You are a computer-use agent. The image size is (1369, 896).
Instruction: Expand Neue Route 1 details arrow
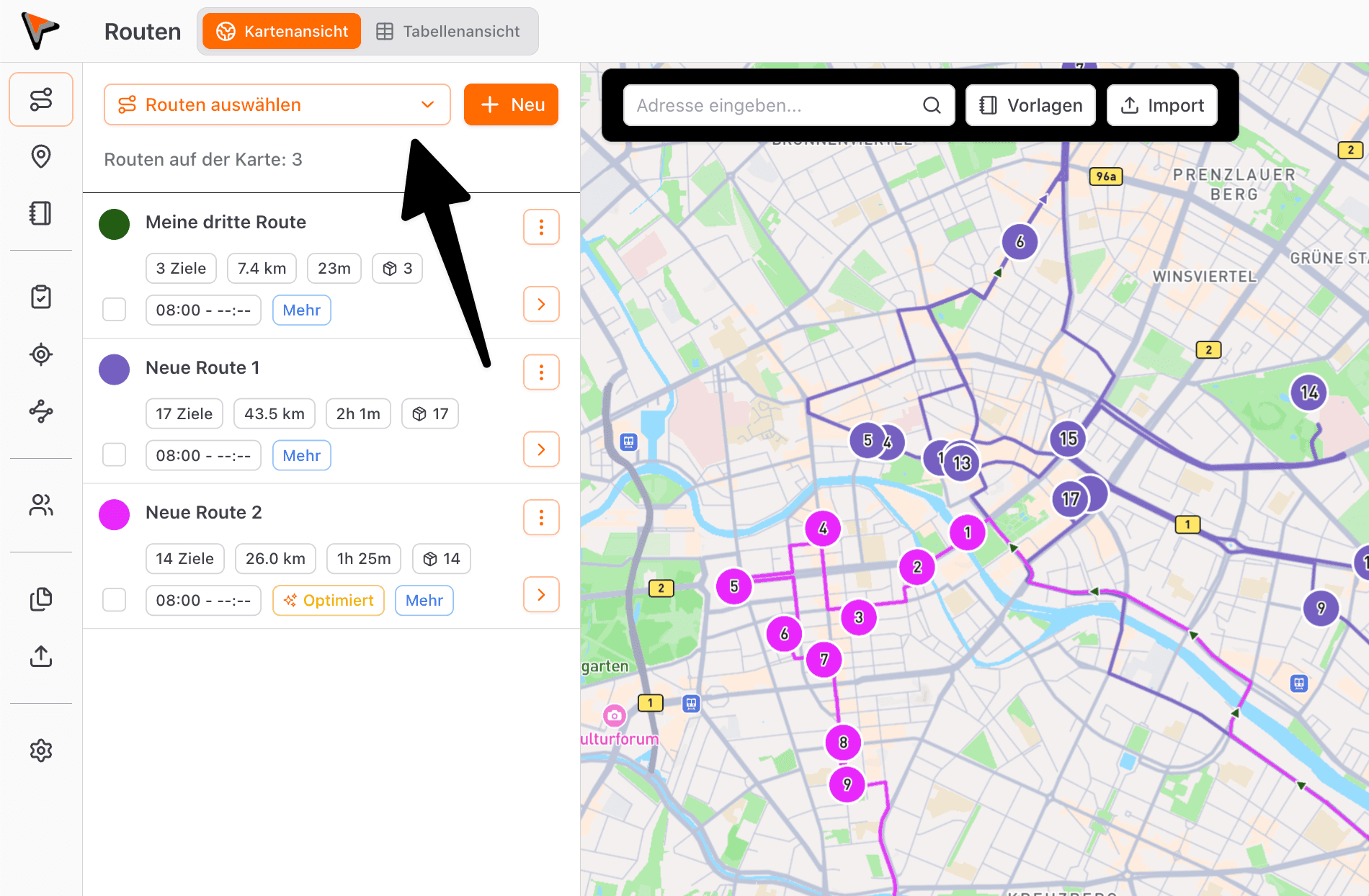[x=541, y=449]
